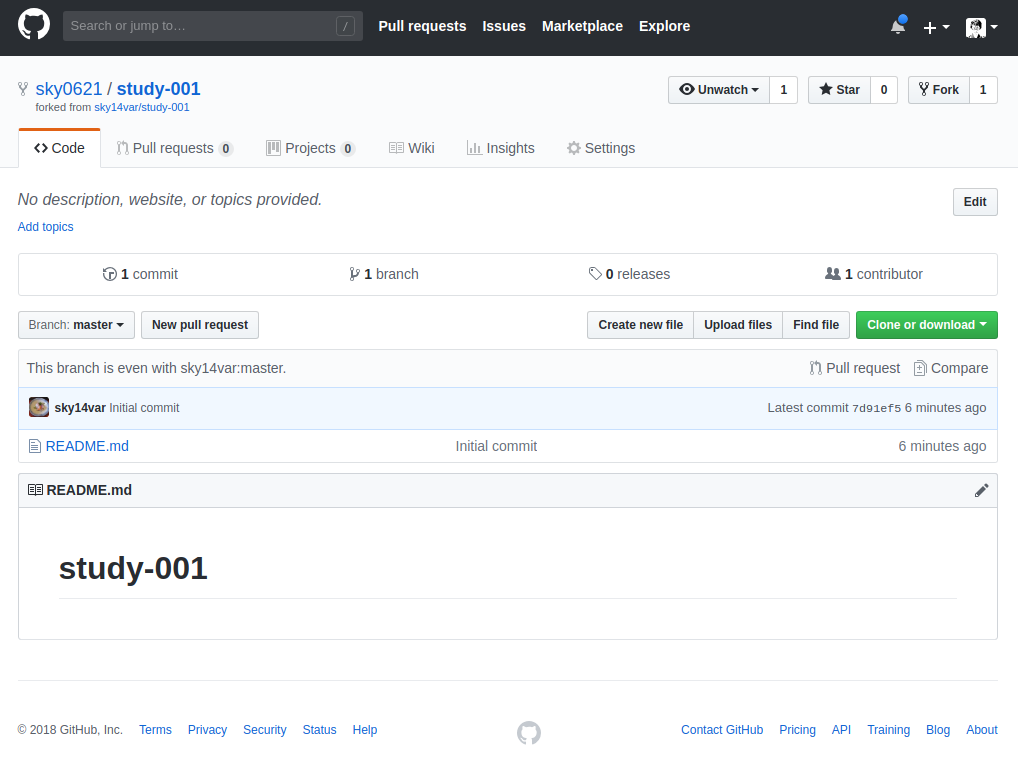Open Privacy in footer

click(x=207, y=730)
